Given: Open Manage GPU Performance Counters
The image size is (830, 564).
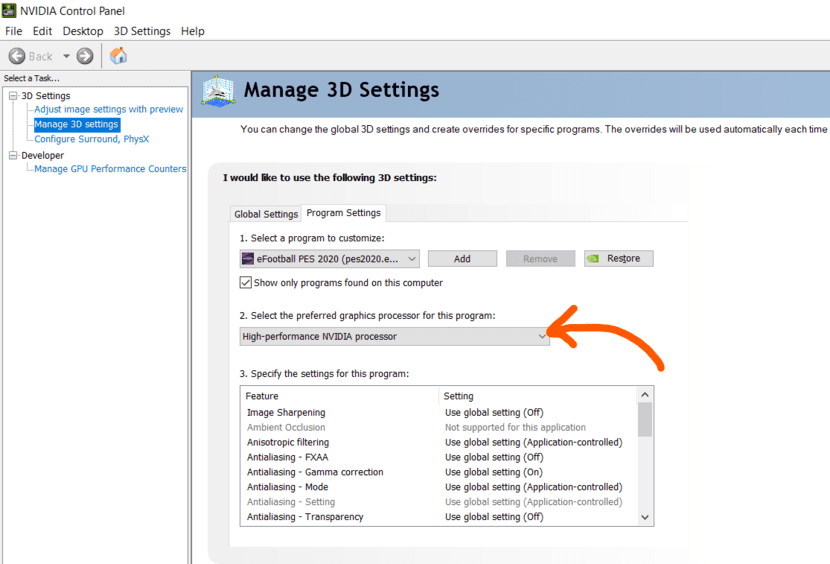Looking at the screenshot, I should point(110,169).
